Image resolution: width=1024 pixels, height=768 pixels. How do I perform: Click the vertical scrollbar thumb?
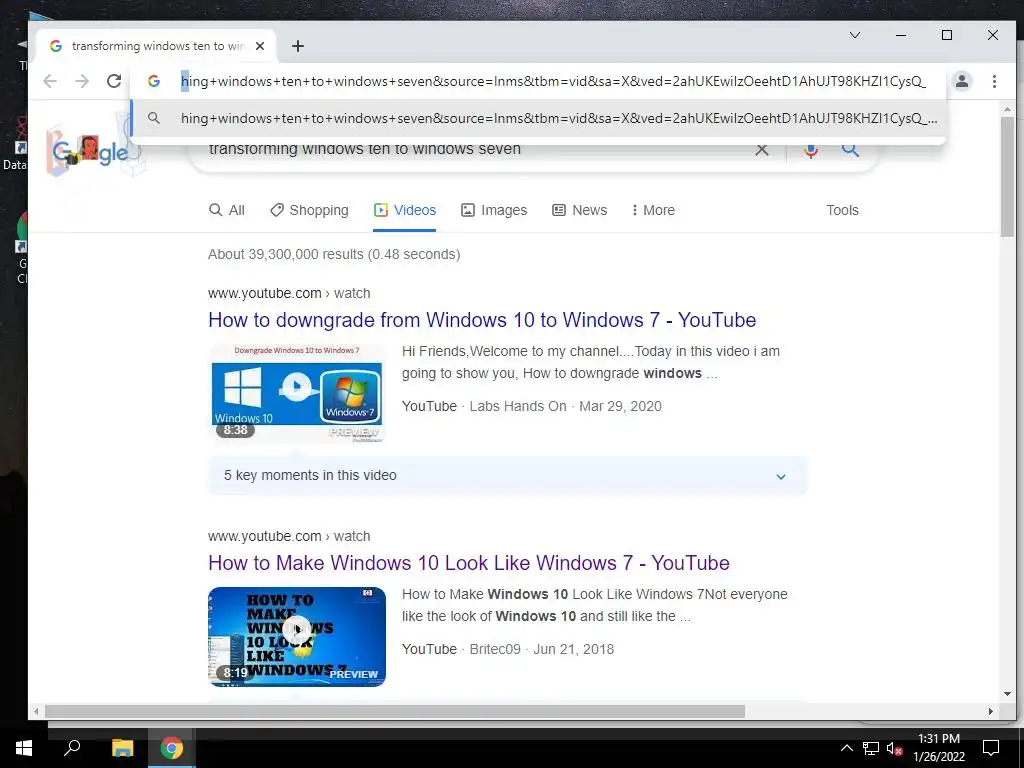(1007, 176)
